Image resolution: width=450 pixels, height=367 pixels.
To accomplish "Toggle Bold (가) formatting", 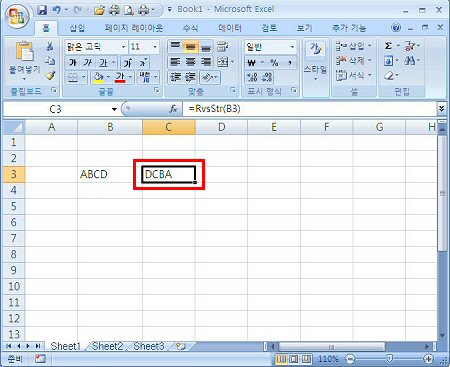I will point(73,62).
